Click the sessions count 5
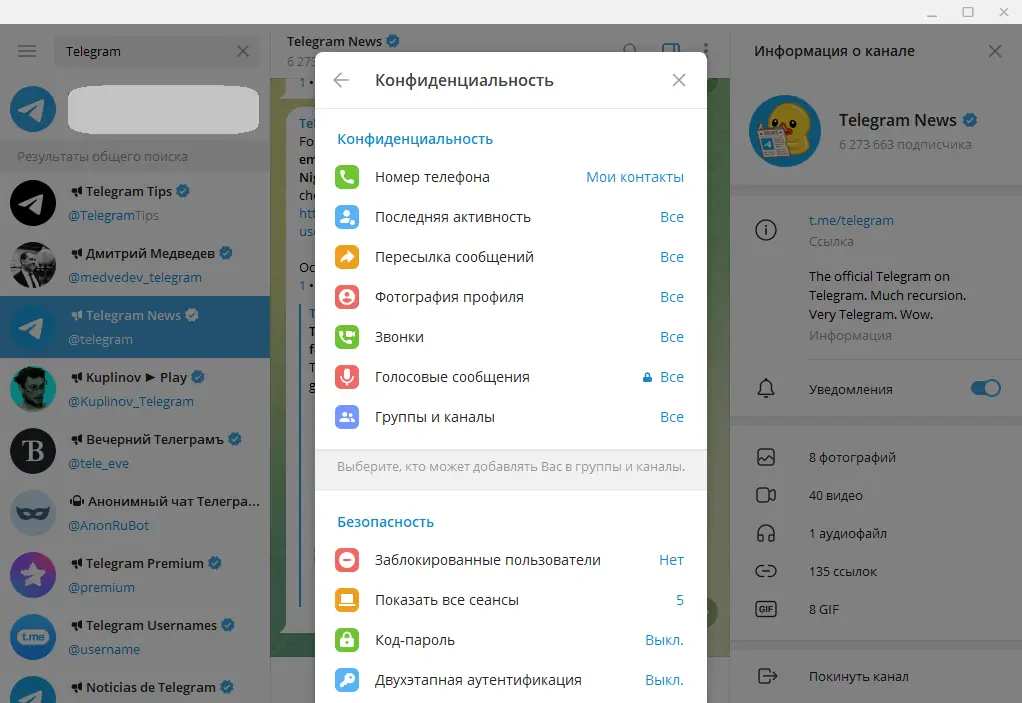 pyautogui.click(x=680, y=600)
